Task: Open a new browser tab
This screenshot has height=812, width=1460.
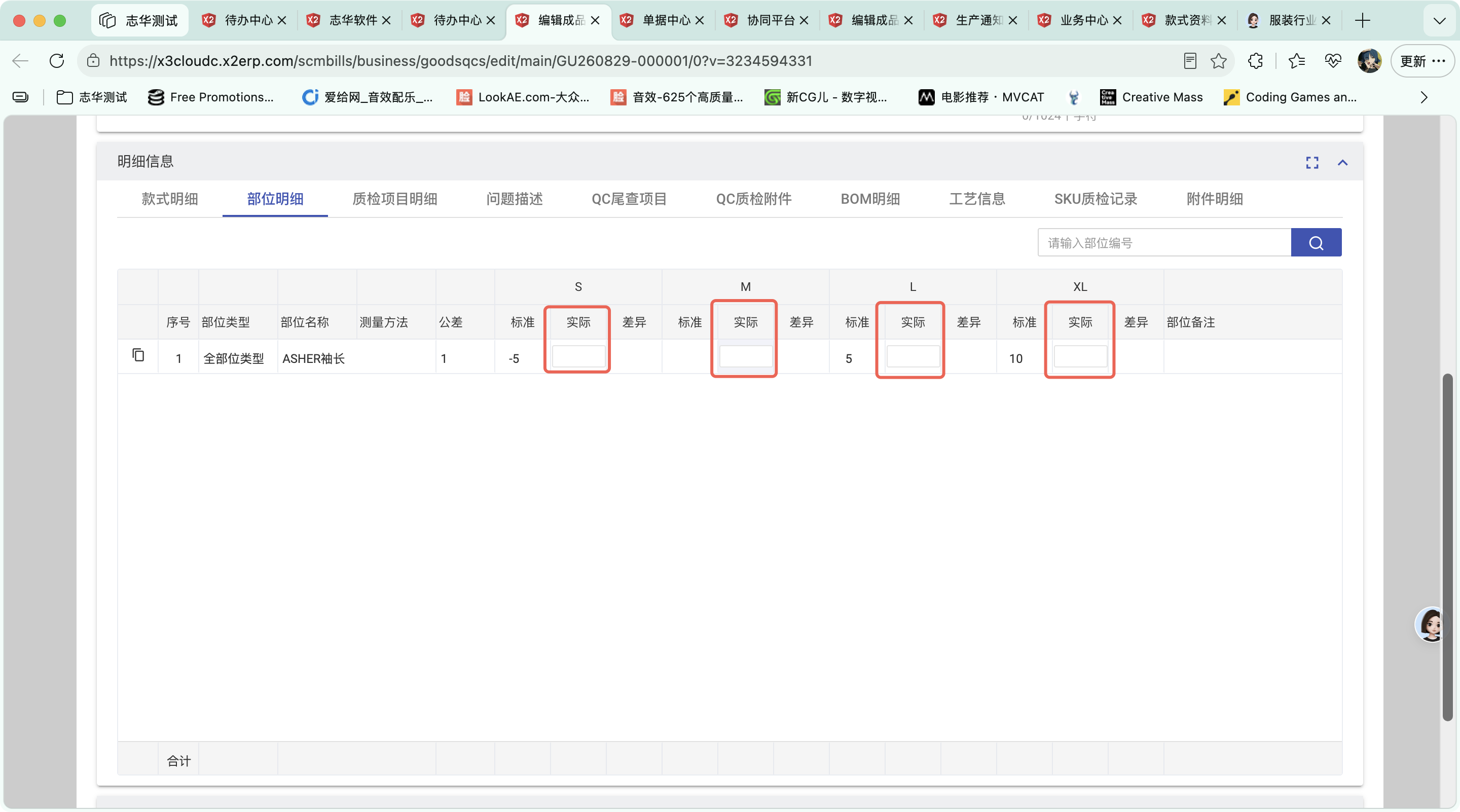Action: pos(1362,20)
